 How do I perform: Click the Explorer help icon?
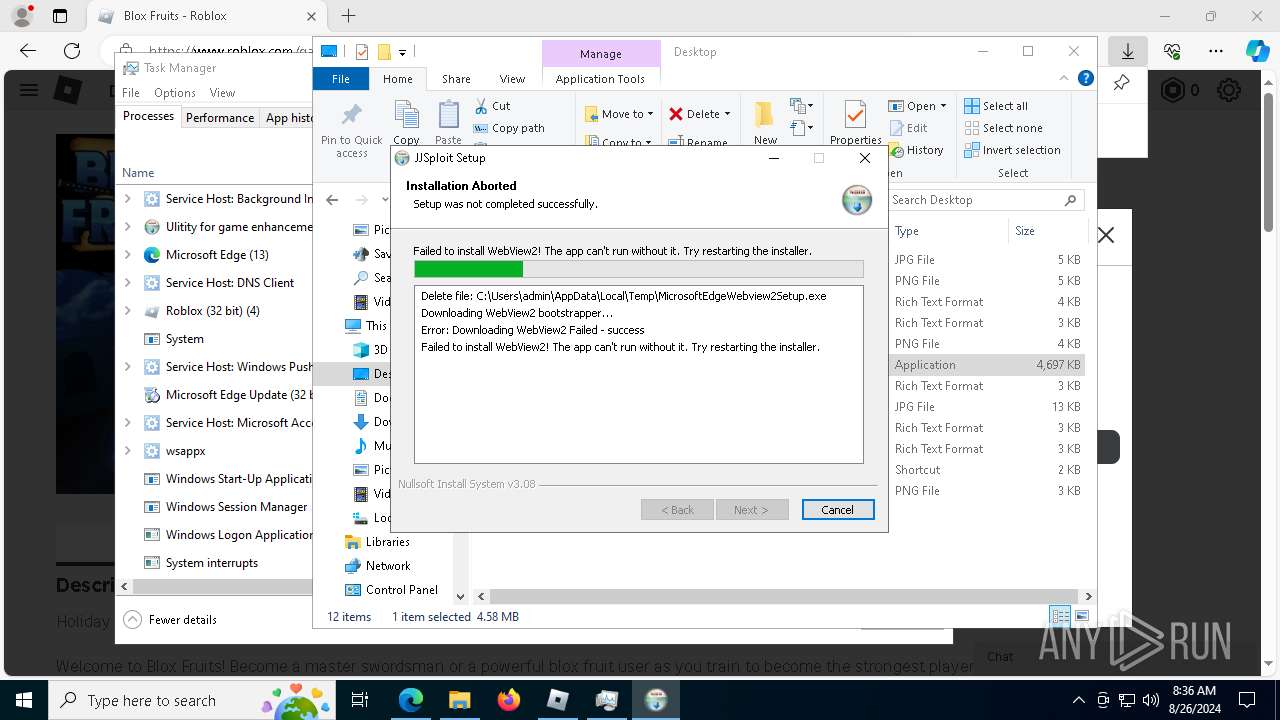[x=1085, y=78]
